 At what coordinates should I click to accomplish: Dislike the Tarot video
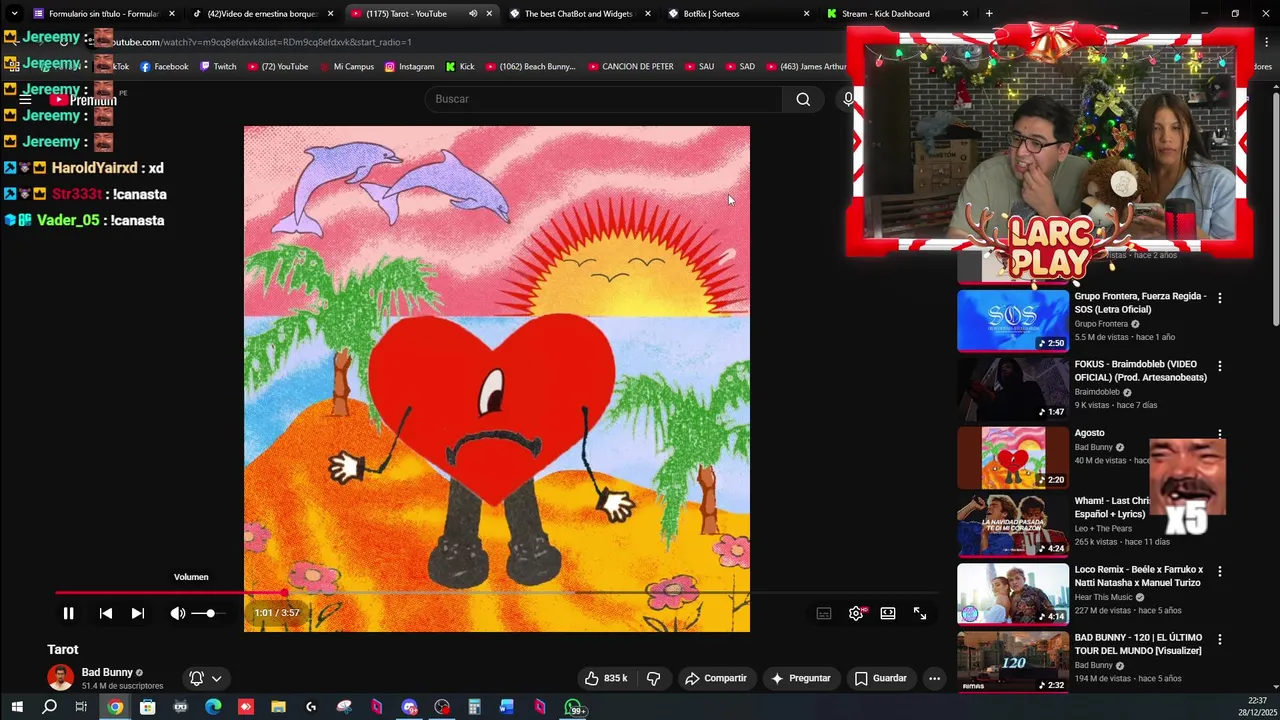(653, 678)
